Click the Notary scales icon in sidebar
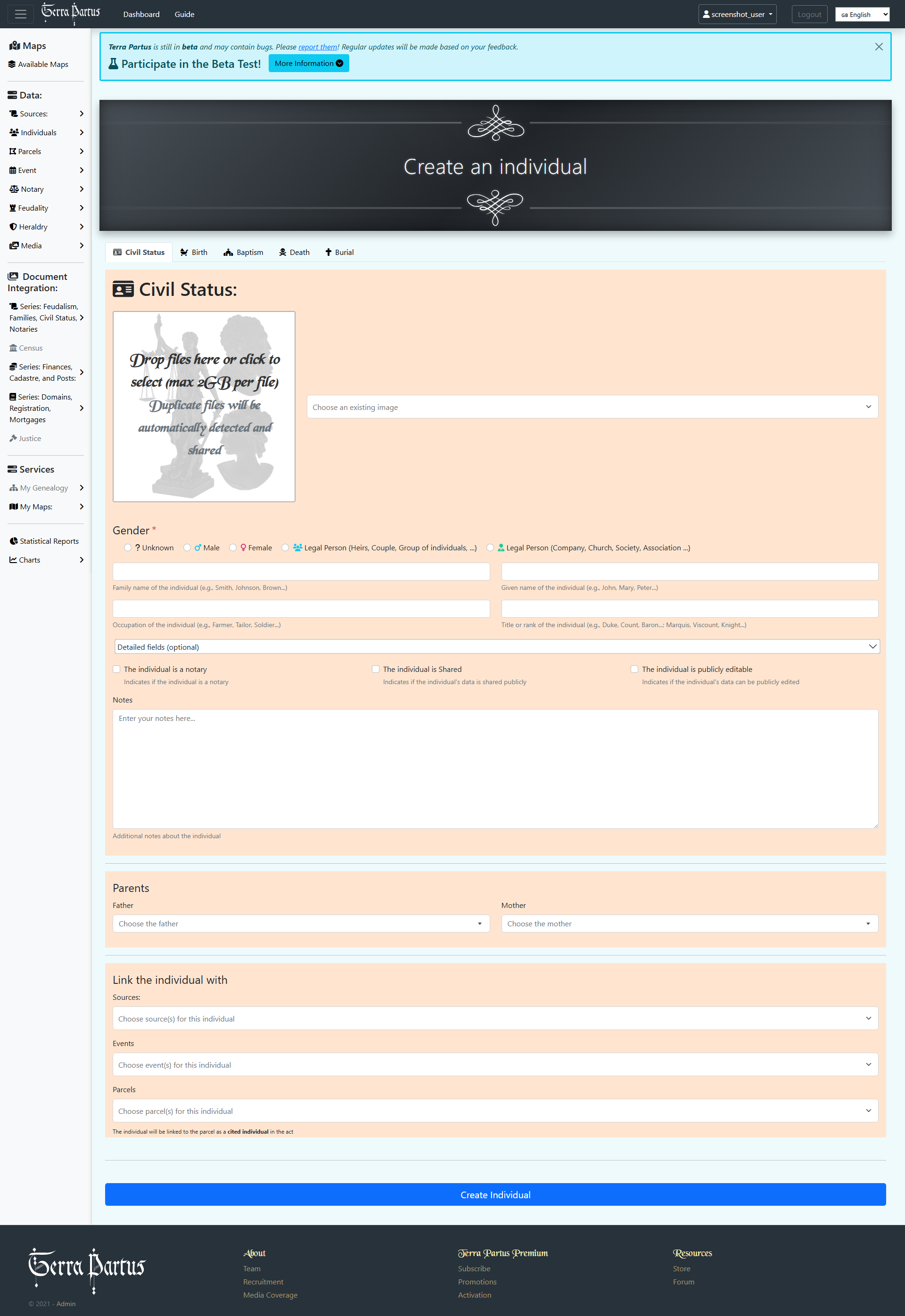905x1316 pixels. (x=14, y=189)
